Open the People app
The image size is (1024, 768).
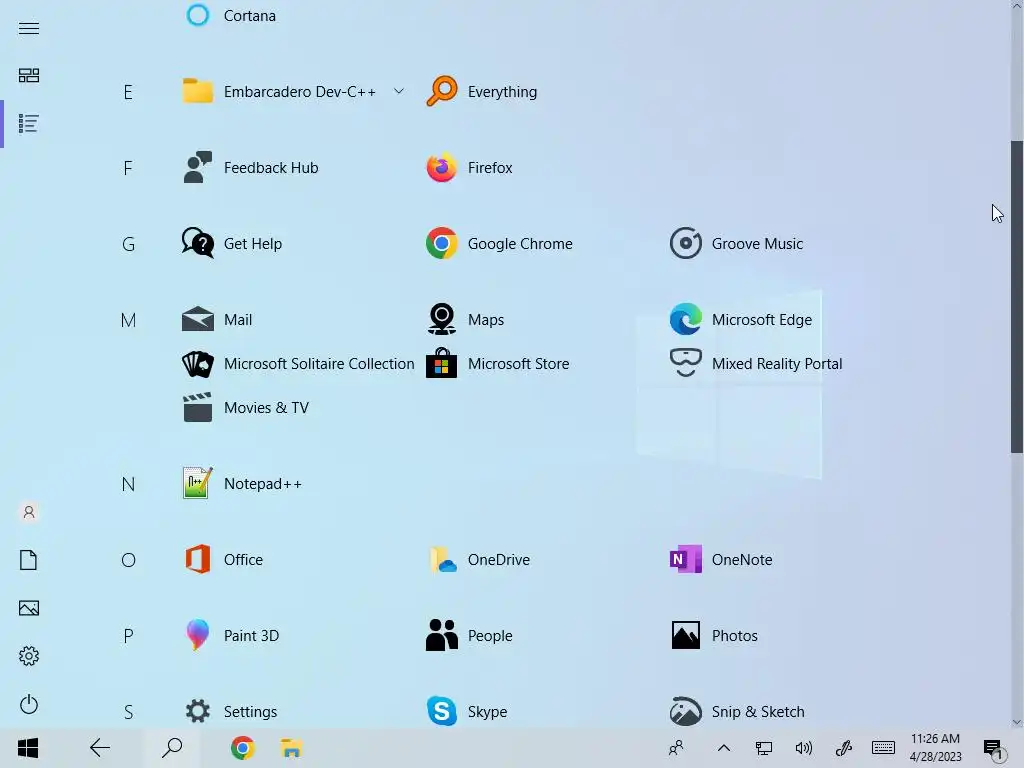(x=469, y=635)
